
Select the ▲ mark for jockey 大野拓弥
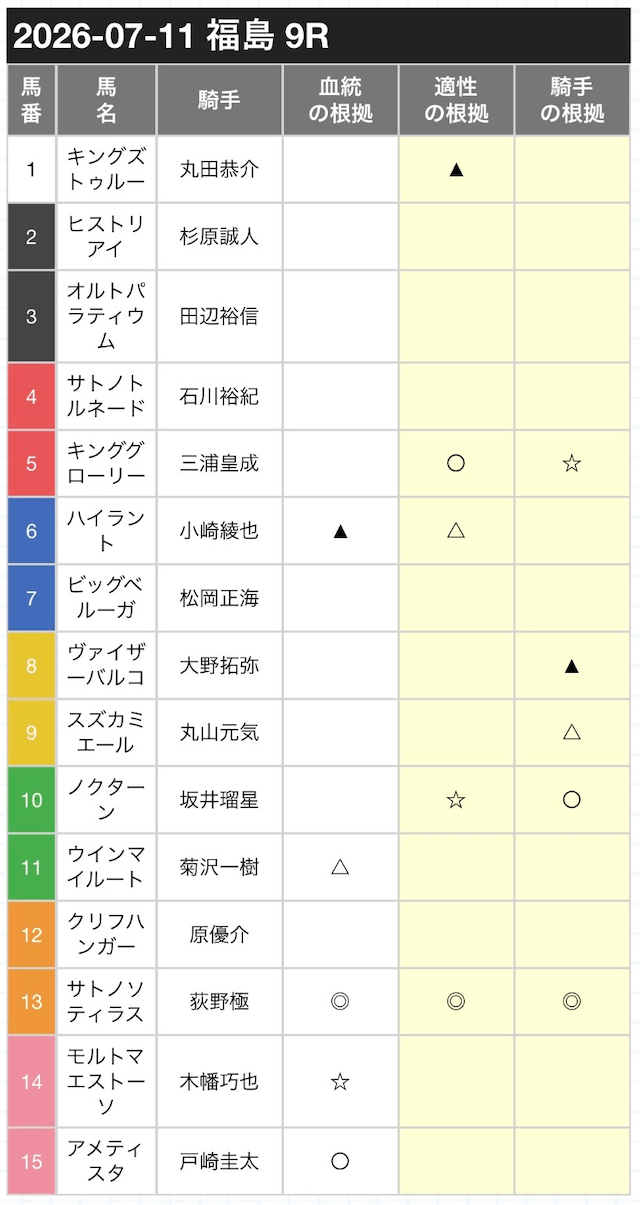pyautogui.click(x=572, y=665)
